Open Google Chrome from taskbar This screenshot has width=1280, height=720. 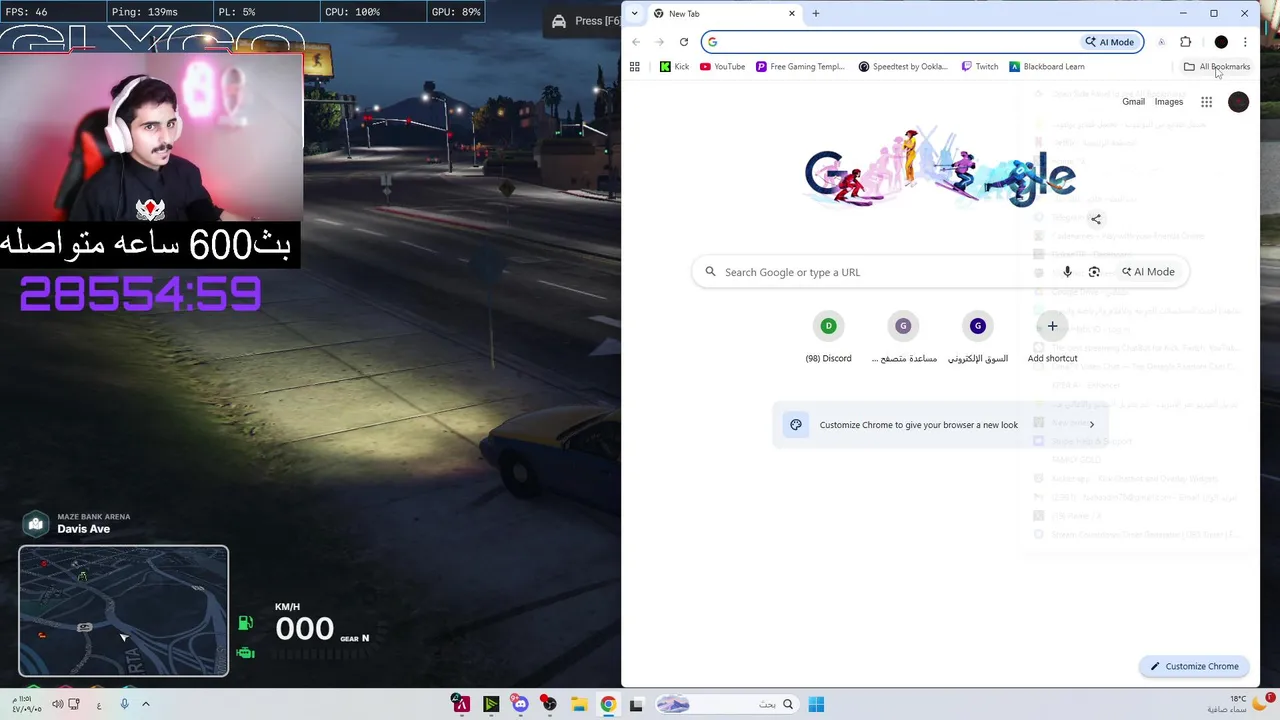coord(608,705)
